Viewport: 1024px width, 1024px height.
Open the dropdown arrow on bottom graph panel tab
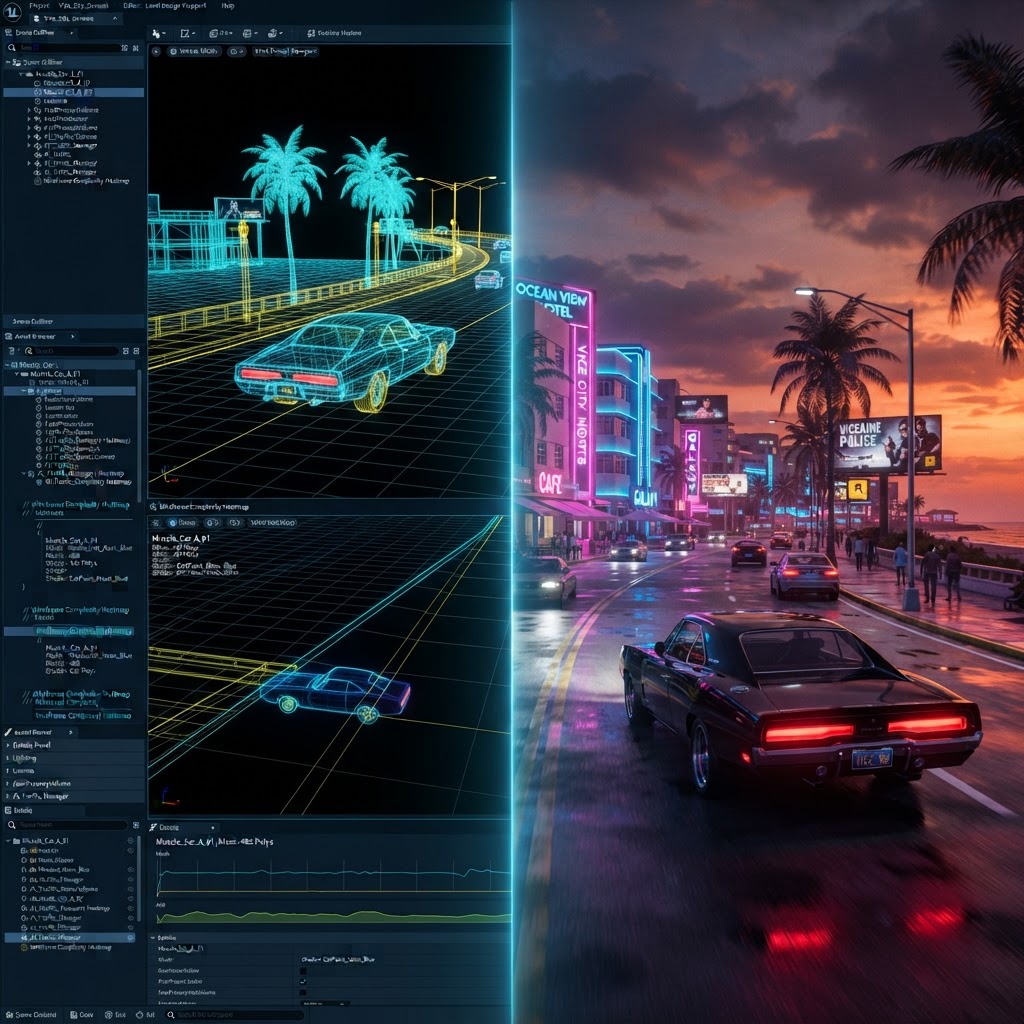(212, 828)
